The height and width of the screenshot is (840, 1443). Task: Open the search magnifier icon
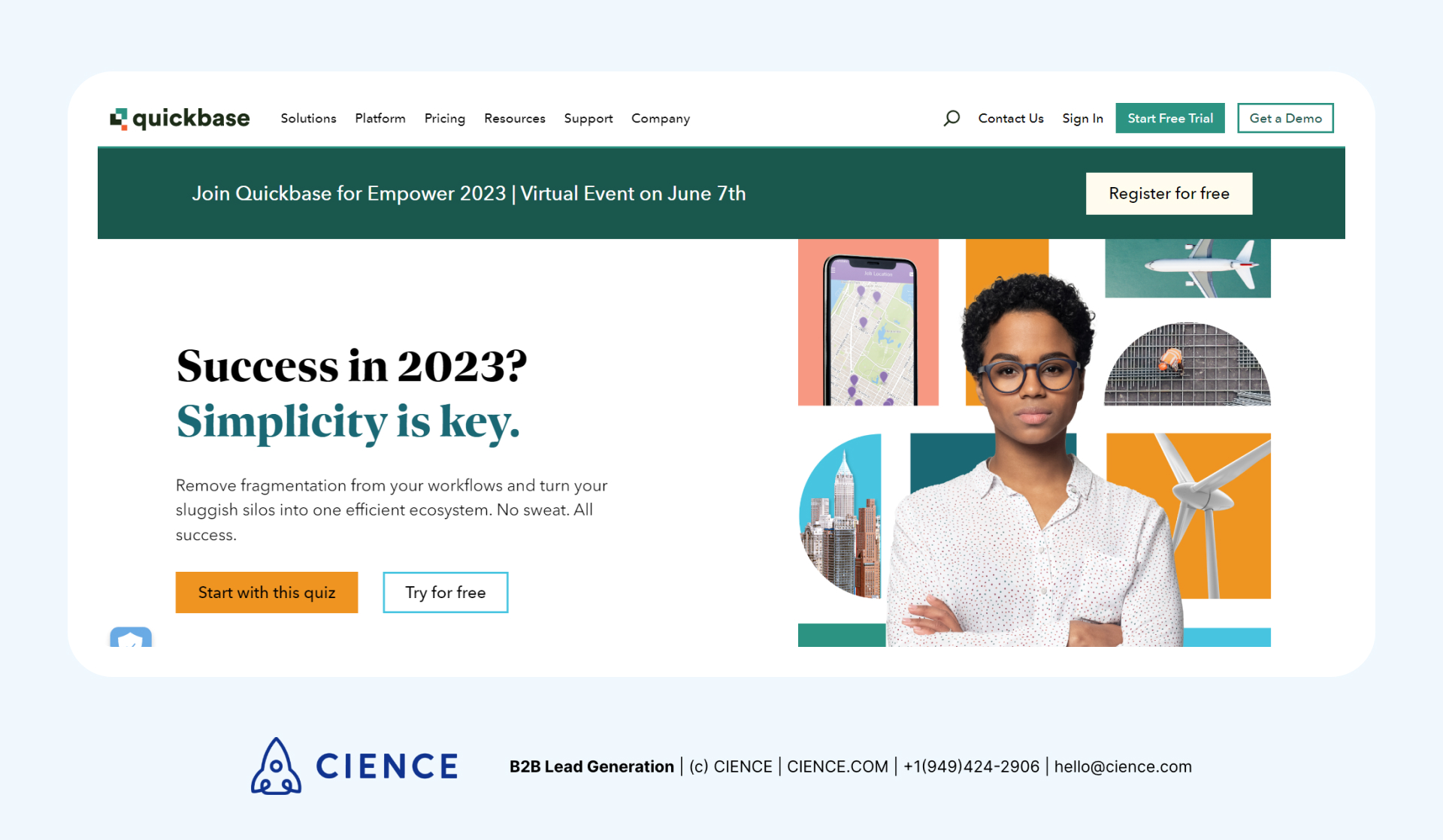tap(951, 118)
